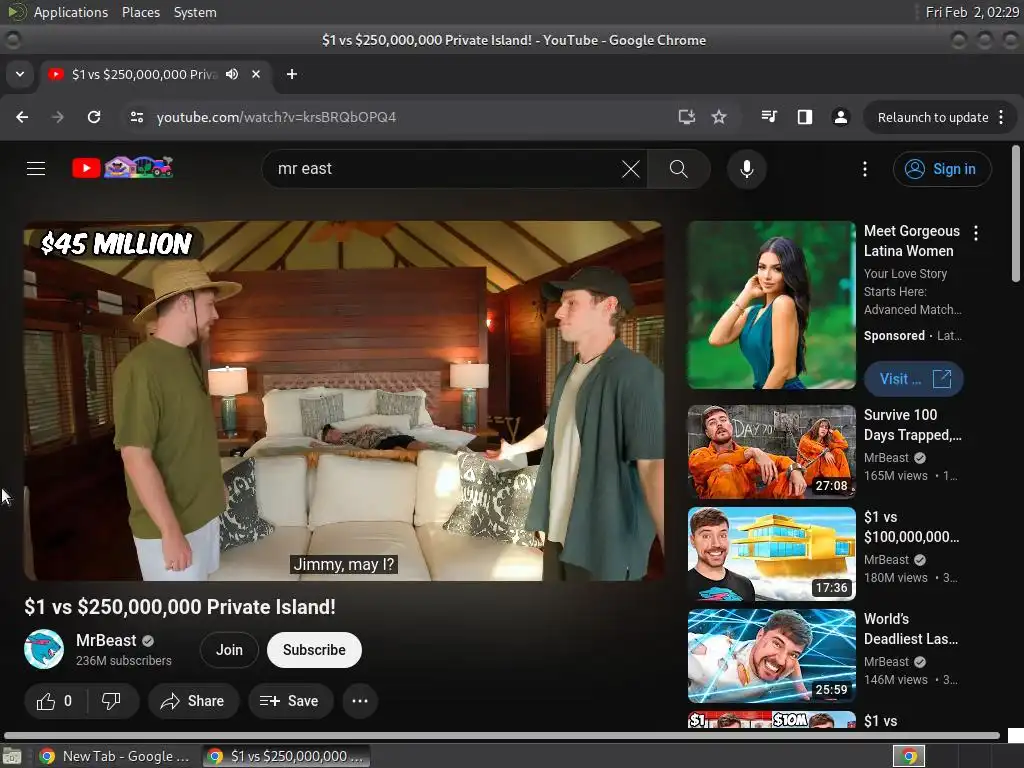Close the YouTube tab
Viewport: 1024px width, 768px height.
(256, 74)
